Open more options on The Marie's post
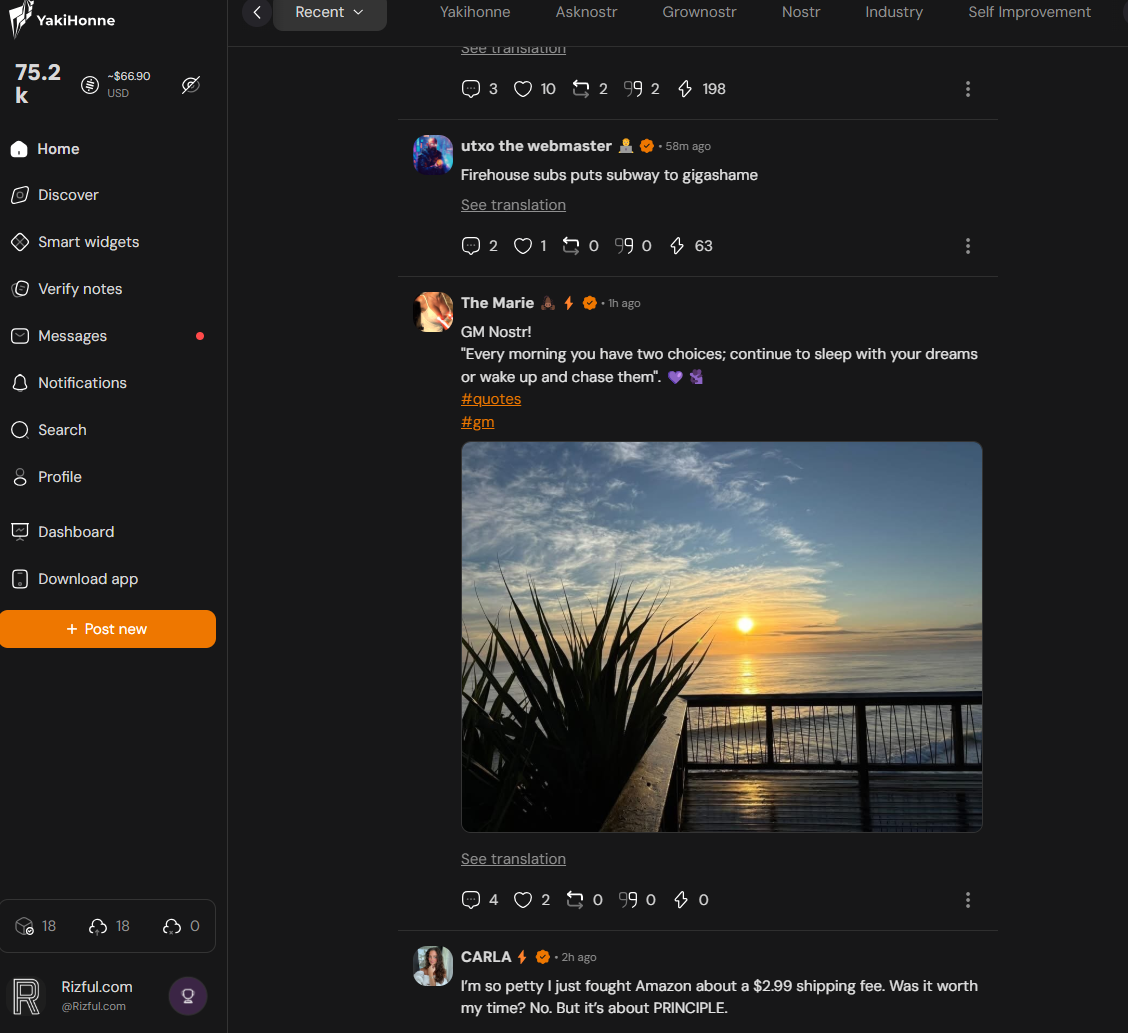This screenshot has width=1128, height=1033. tap(968, 899)
